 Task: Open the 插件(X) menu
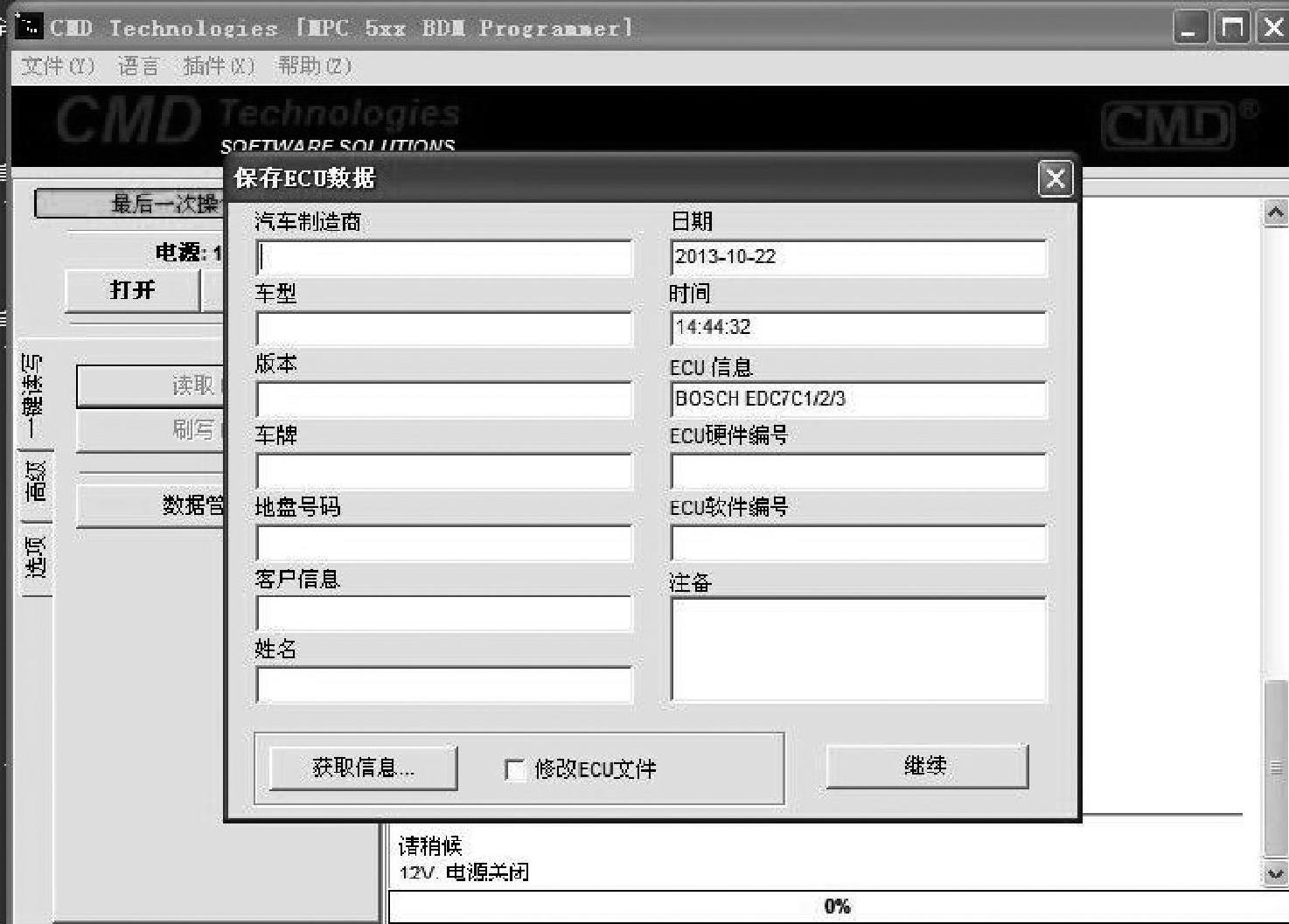pyautogui.click(x=219, y=66)
